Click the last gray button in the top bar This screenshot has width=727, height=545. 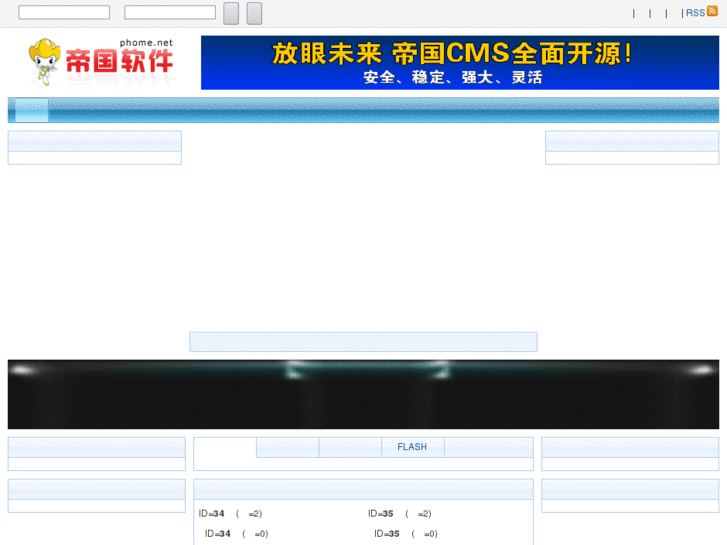[254, 13]
